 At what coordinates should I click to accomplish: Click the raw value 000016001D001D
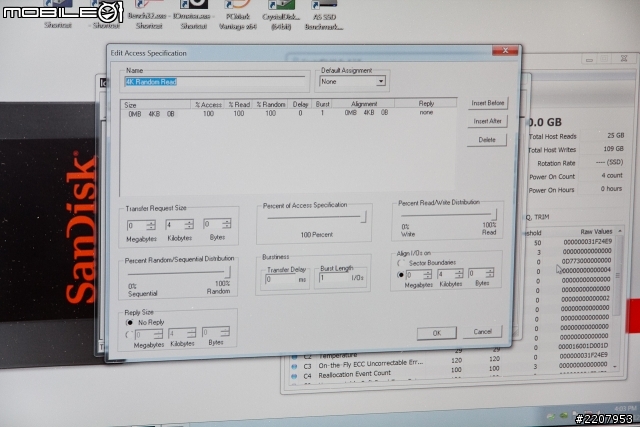583,346
